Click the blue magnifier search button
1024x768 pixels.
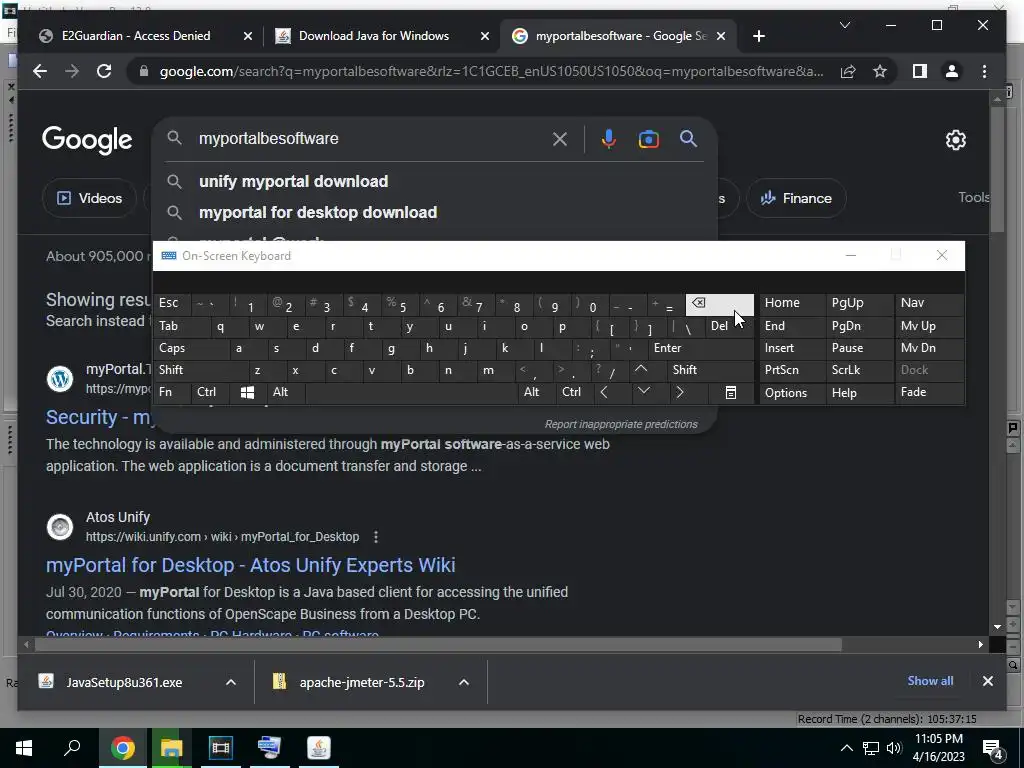coord(688,138)
